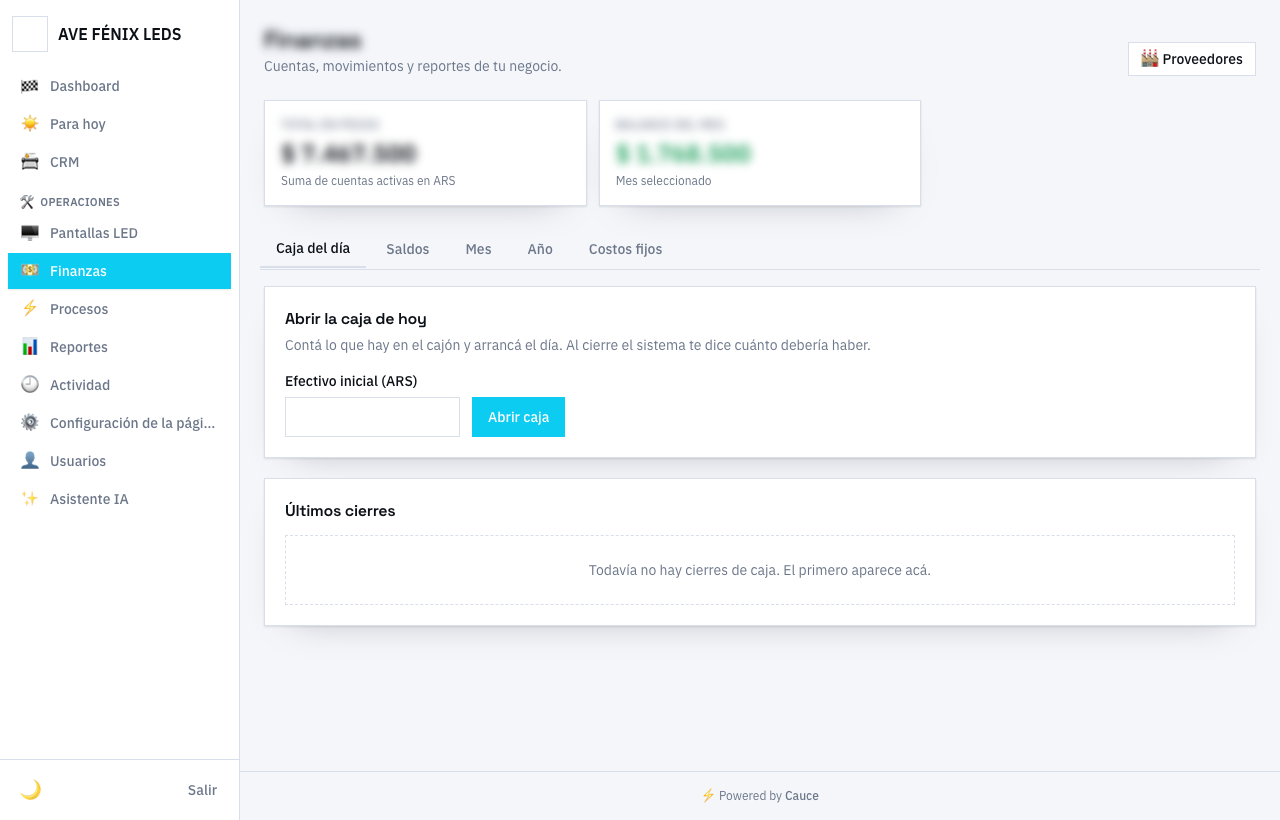Click the AVE FÉNIX LEDS logo box
The height and width of the screenshot is (820, 1280).
tap(30, 34)
